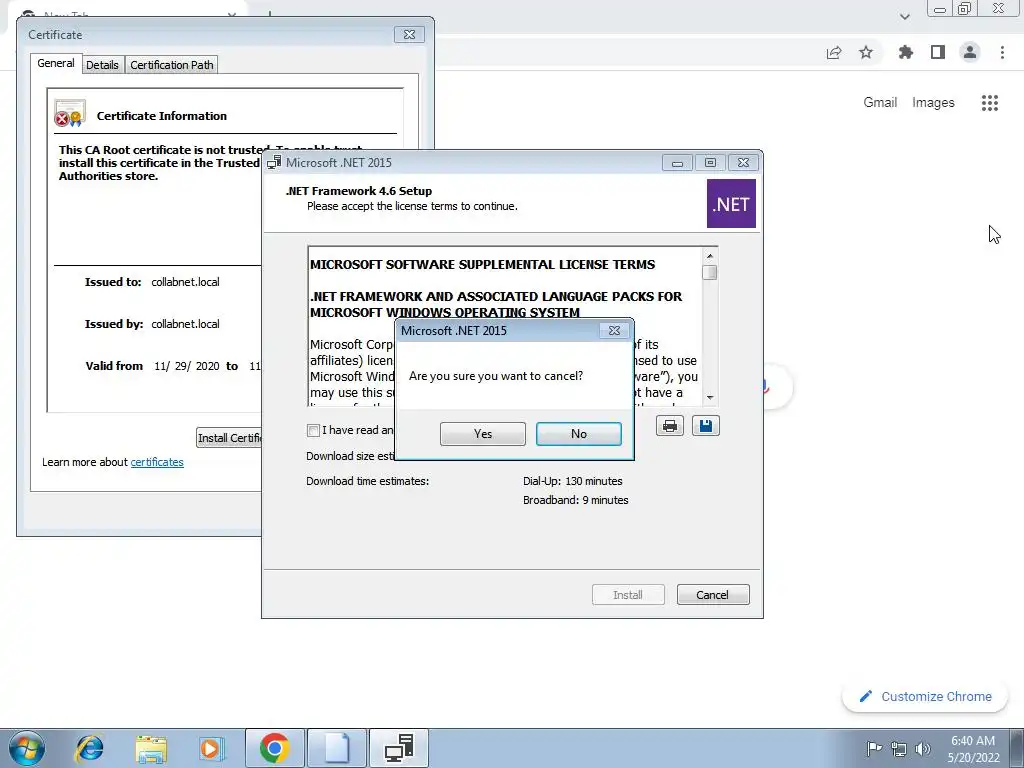Open Windows Explorer from the taskbar

click(x=151, y=749)
